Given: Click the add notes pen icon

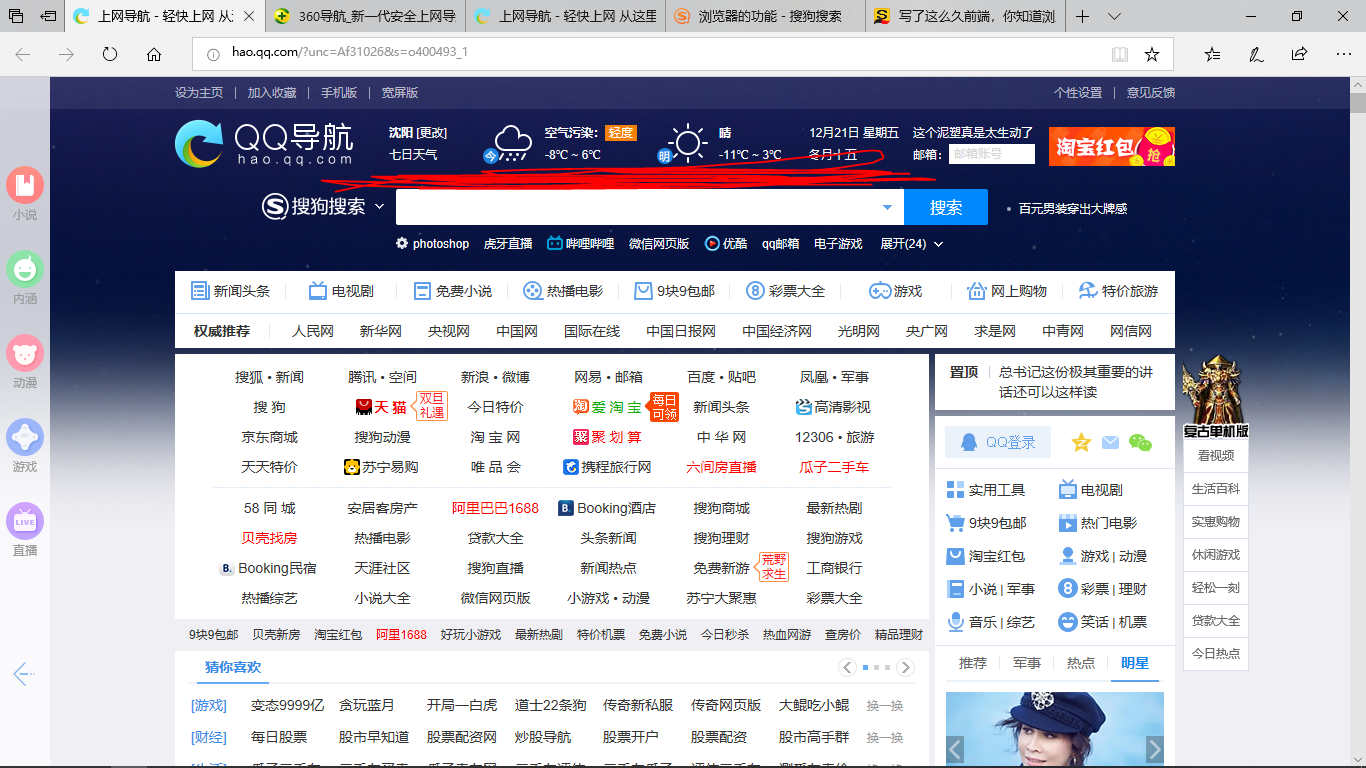Looking at the screenshot, I should click(1255, 54).
